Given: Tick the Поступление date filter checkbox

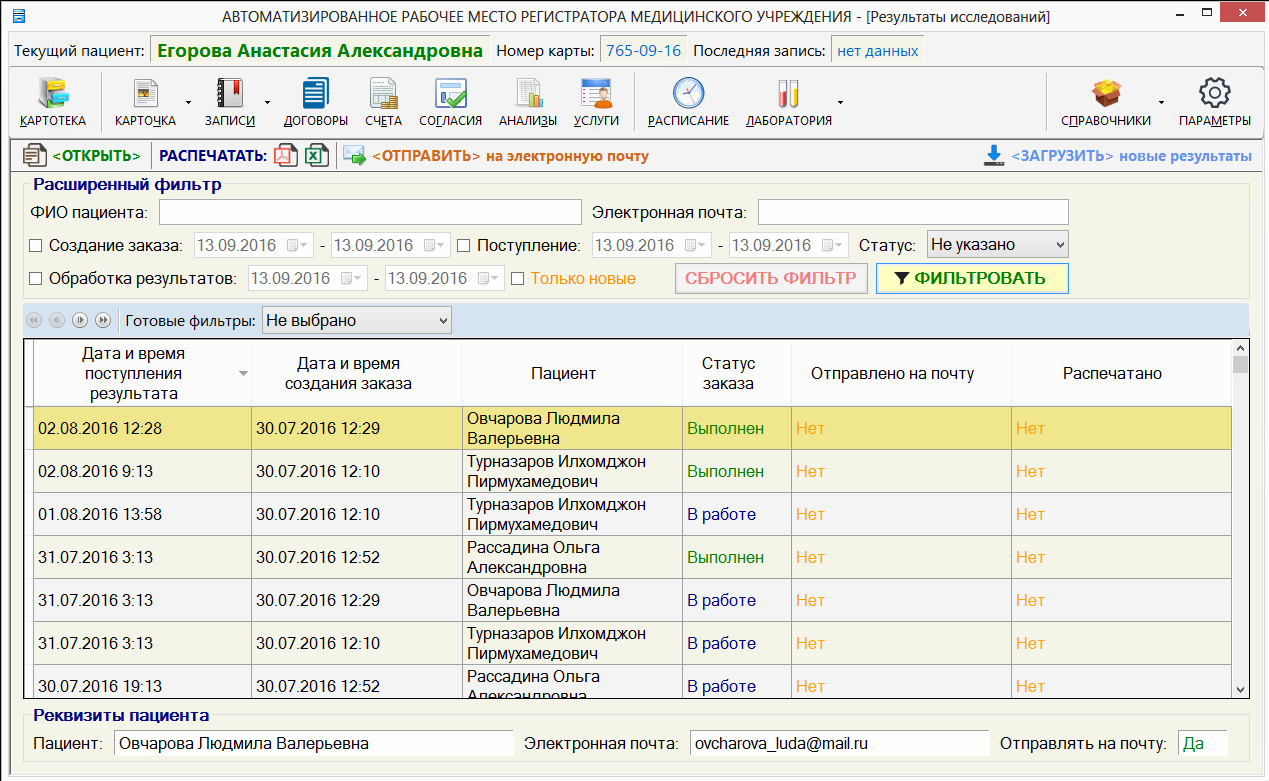Looking at the screenshot, I should [x=464, y=246].
